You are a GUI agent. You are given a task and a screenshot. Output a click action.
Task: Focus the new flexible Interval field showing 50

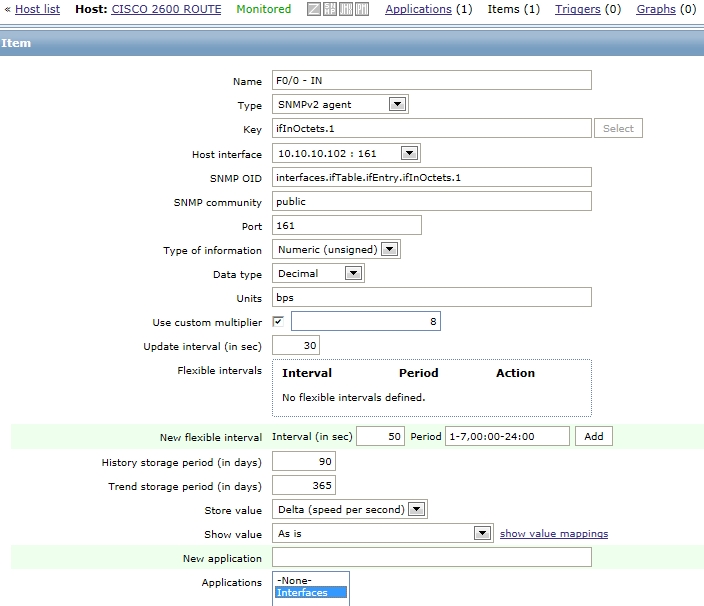coord(381,436)
